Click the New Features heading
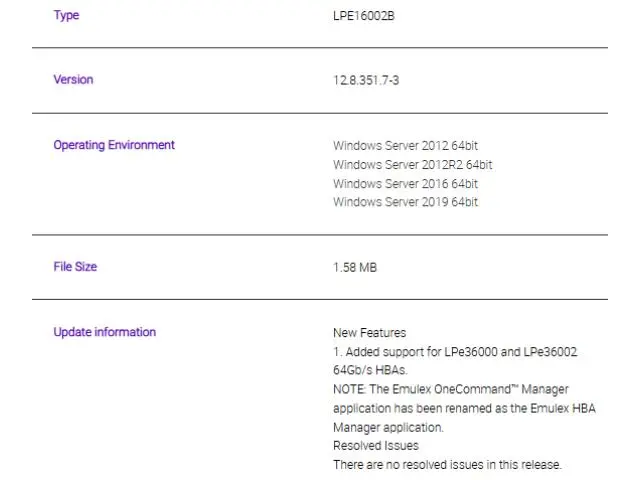 pyautogui.click(x=369, y=333)
